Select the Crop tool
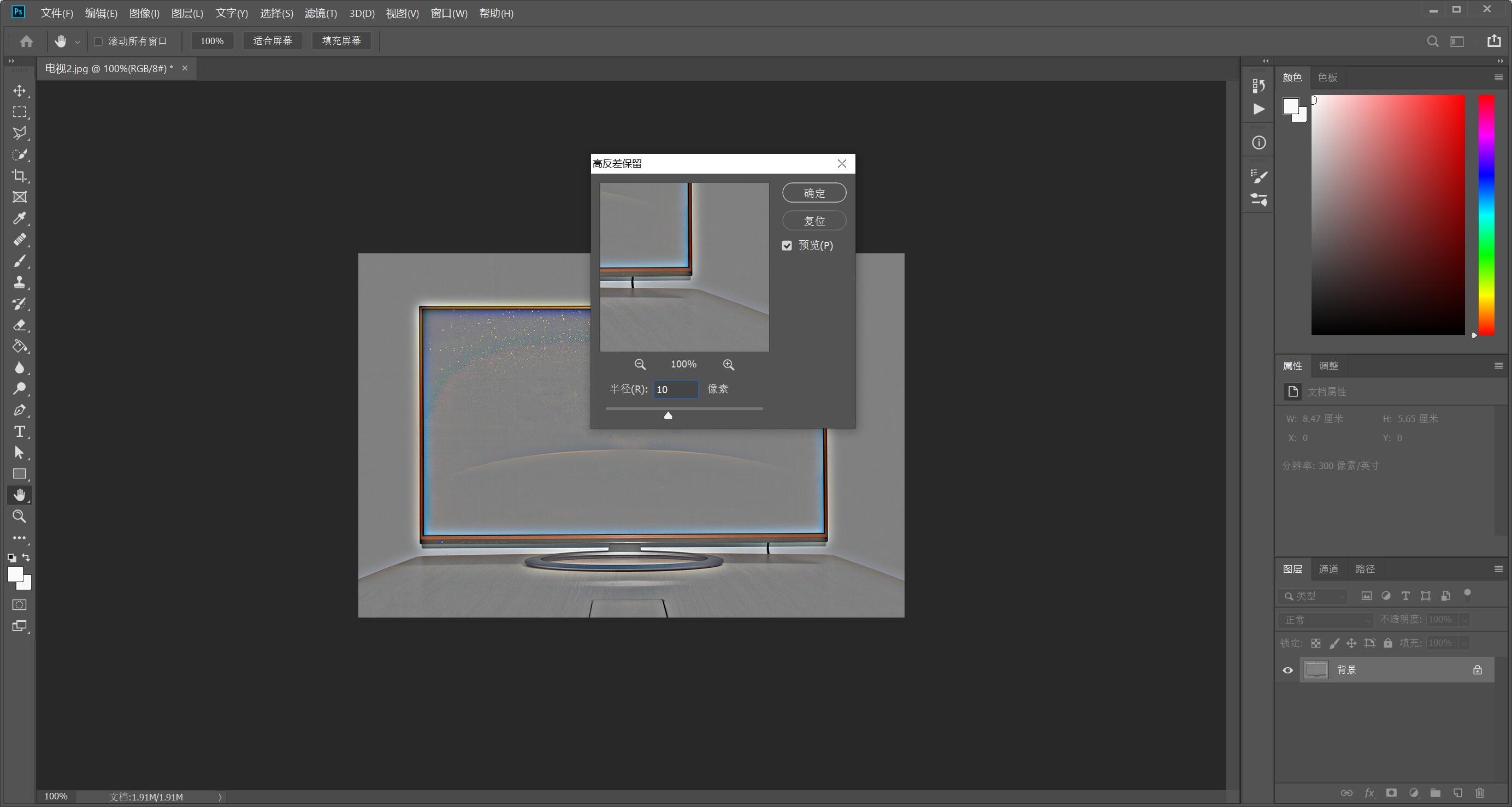1512x807 pixels. click(x=19, y=176)
